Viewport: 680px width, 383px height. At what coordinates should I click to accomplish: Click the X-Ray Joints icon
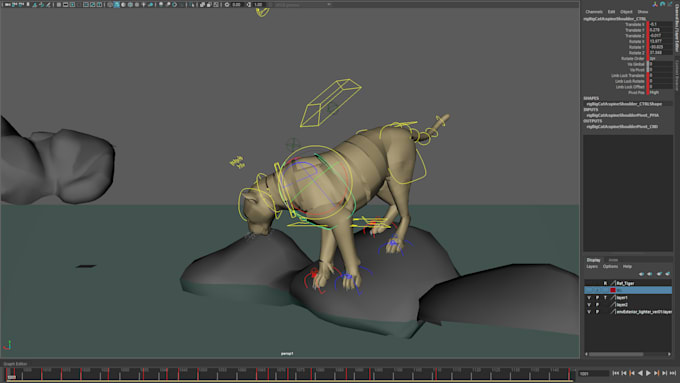pos(216,4)
